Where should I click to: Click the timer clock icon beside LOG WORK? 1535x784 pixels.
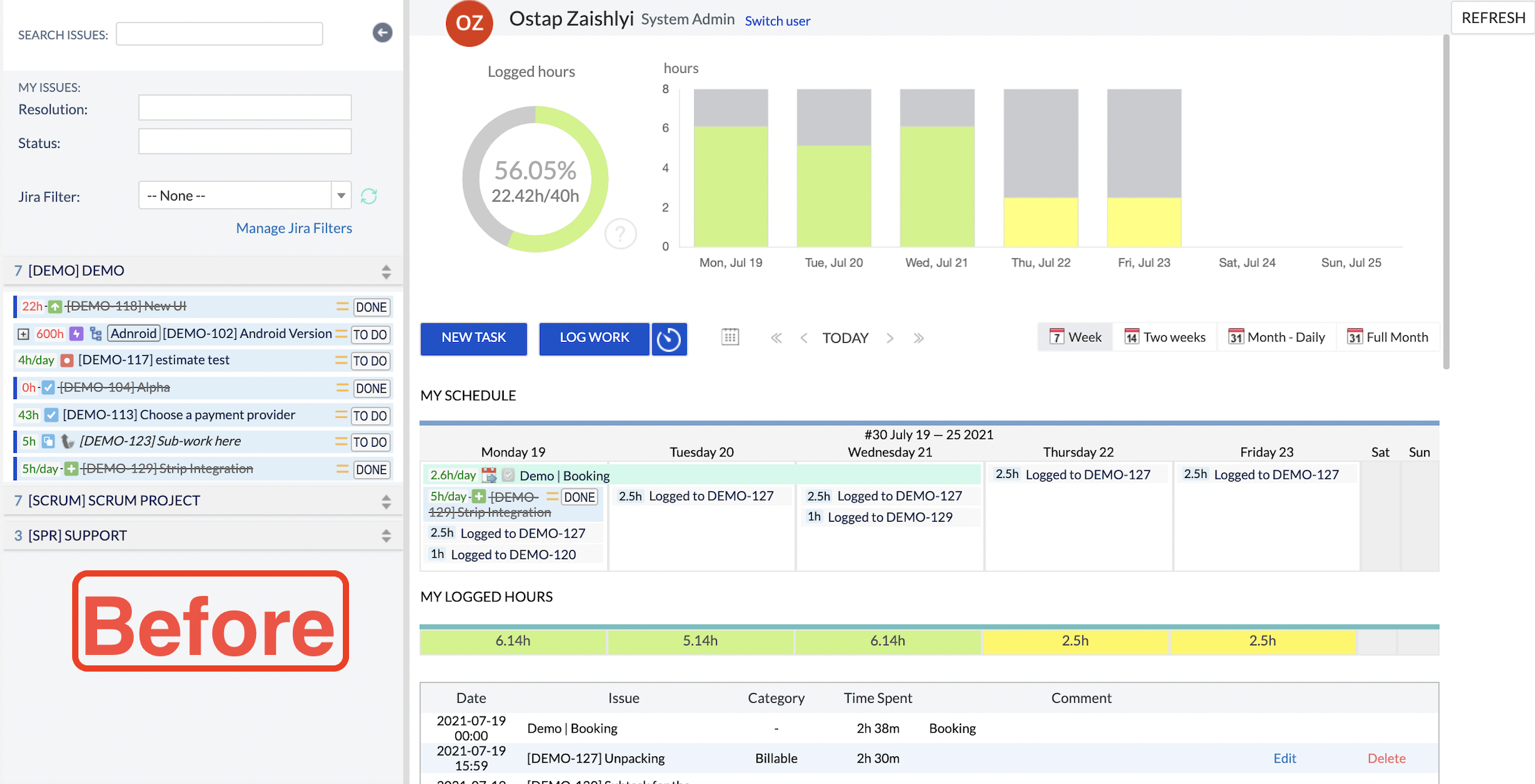click(669, 339)
